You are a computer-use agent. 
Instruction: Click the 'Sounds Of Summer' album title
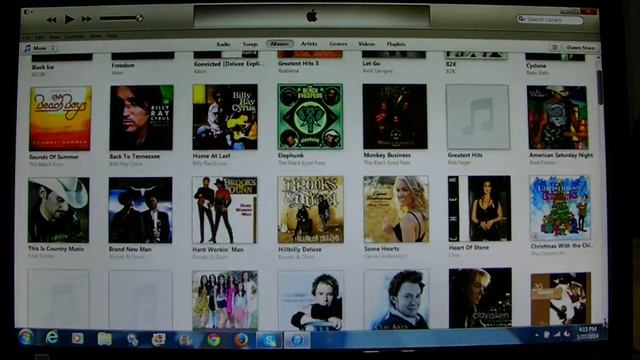[x=54, y=157]
